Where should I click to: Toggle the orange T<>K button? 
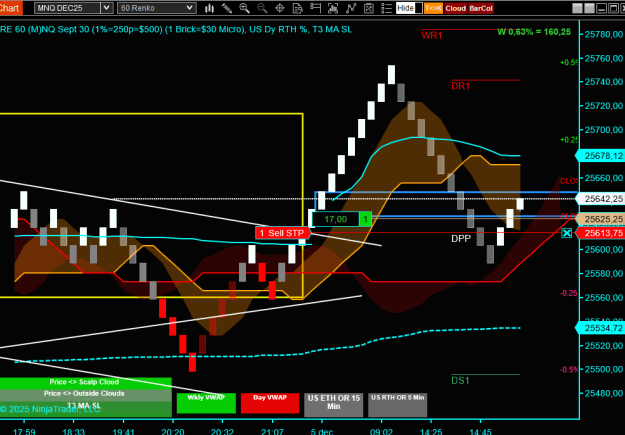click(433, 8)
